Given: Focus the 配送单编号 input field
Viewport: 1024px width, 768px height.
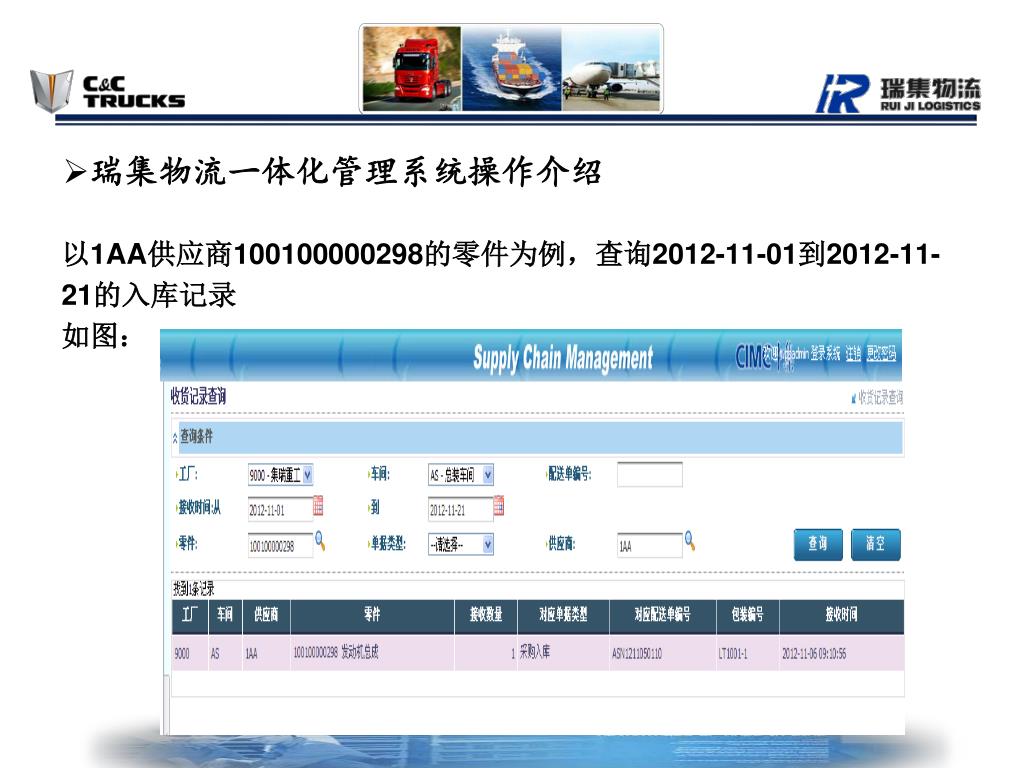Looking at the screenshot, I should click(650, 475).
